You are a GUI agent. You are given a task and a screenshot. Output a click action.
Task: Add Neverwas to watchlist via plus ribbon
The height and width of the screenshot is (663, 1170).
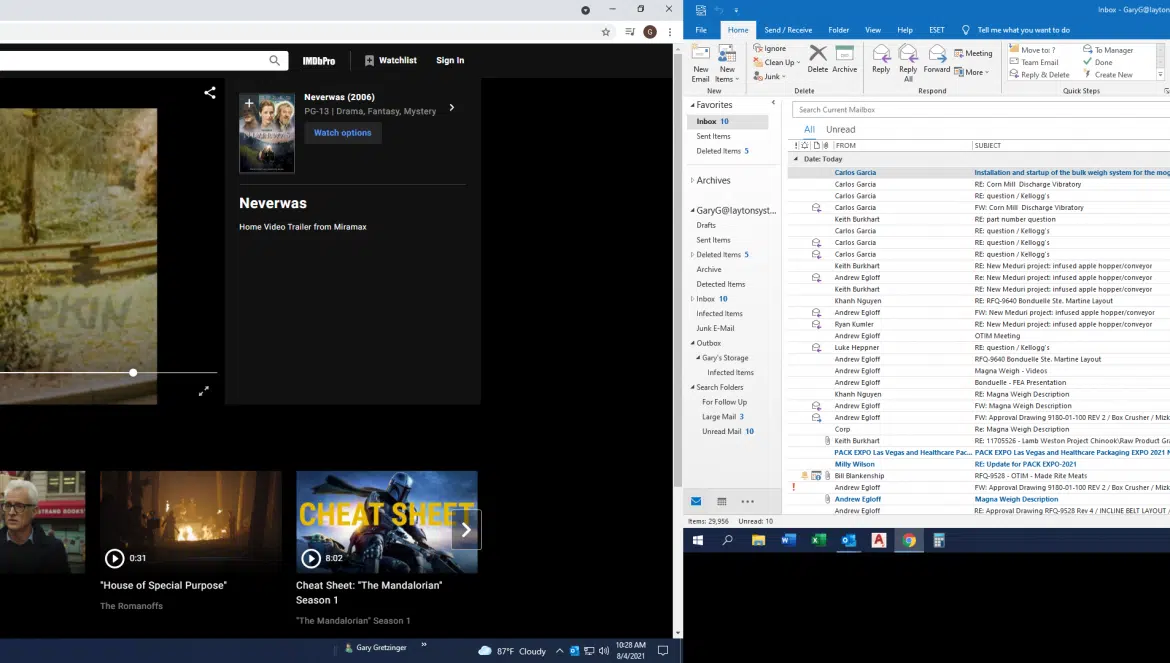[x=249, y=103]
